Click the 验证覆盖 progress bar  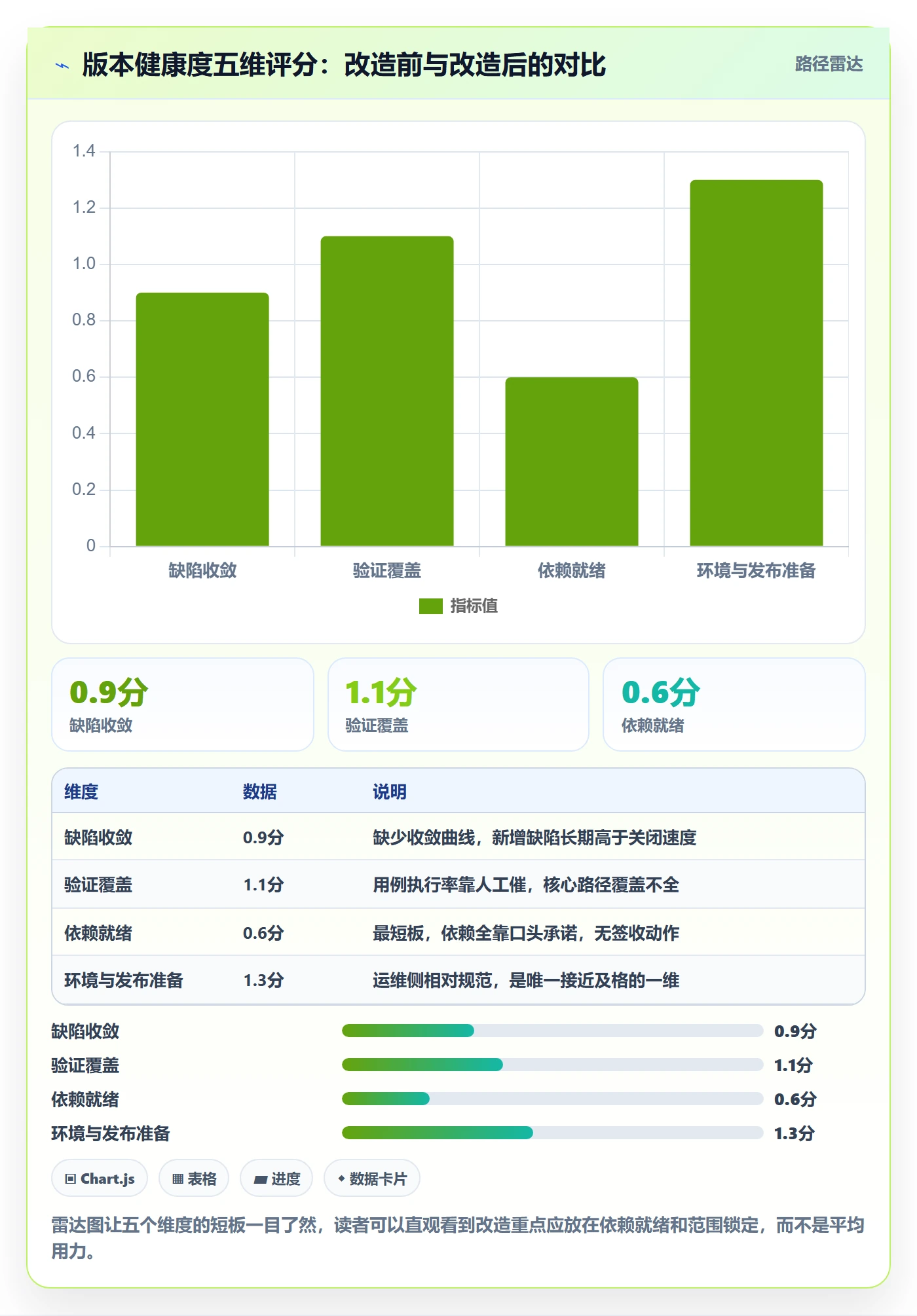click(552, 1065)
